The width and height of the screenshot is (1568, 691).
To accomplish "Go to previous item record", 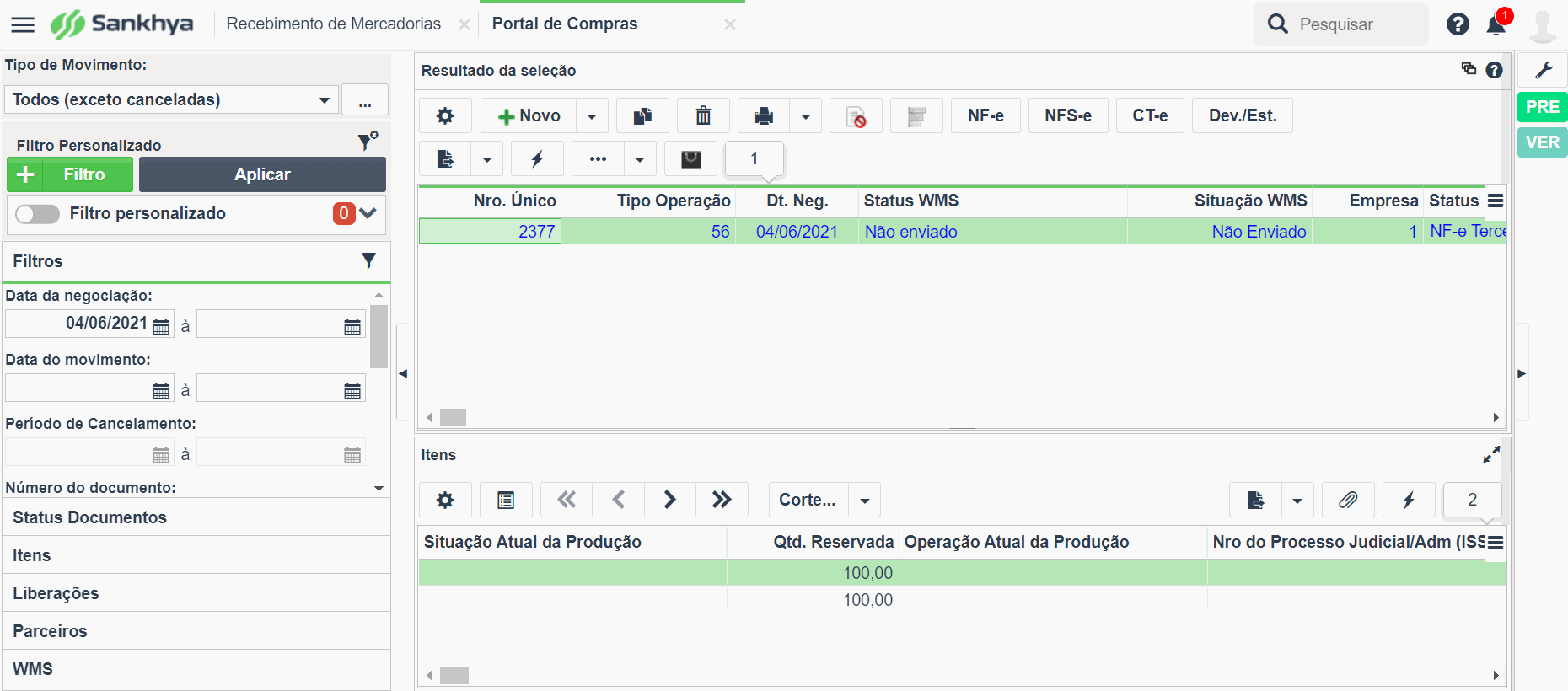I will click(618, 500).
